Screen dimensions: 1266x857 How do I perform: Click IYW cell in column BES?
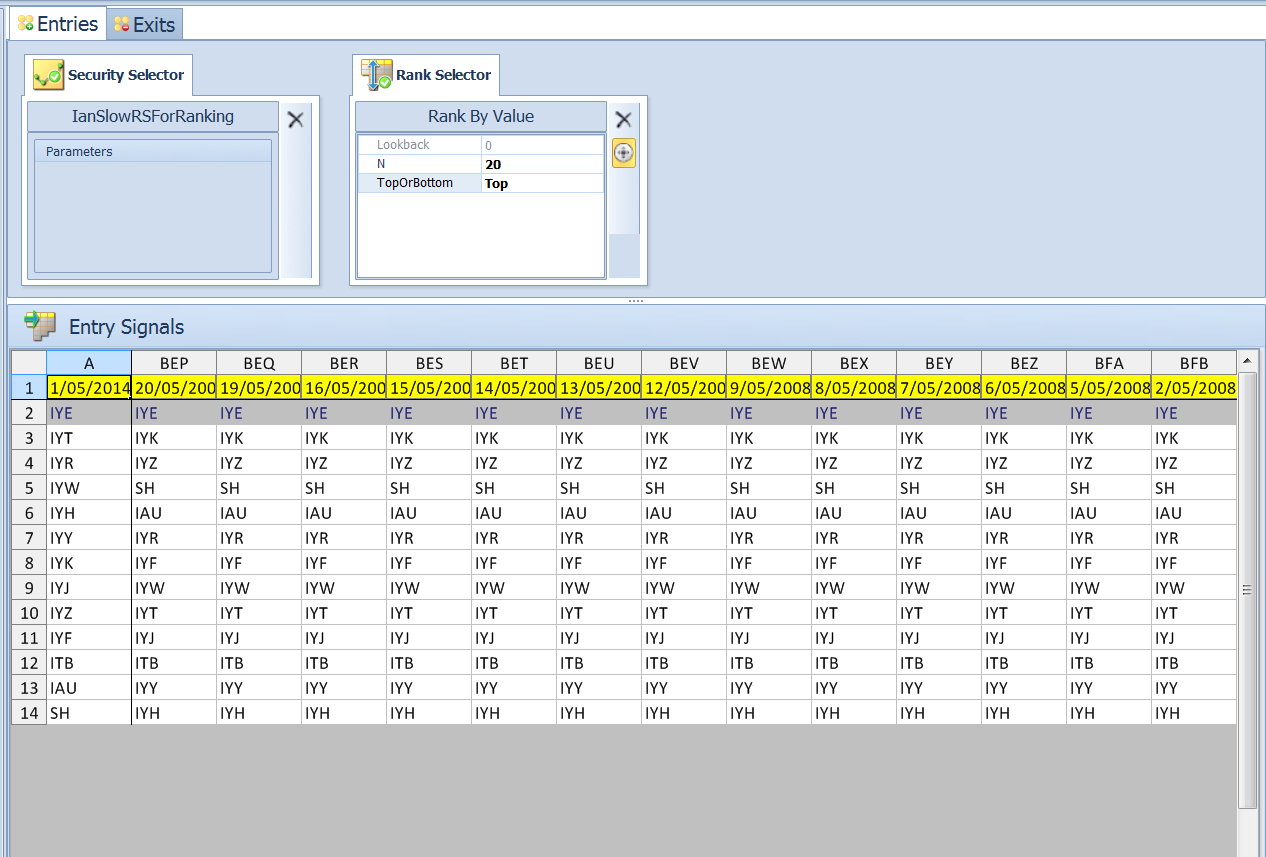click(429, 588)
